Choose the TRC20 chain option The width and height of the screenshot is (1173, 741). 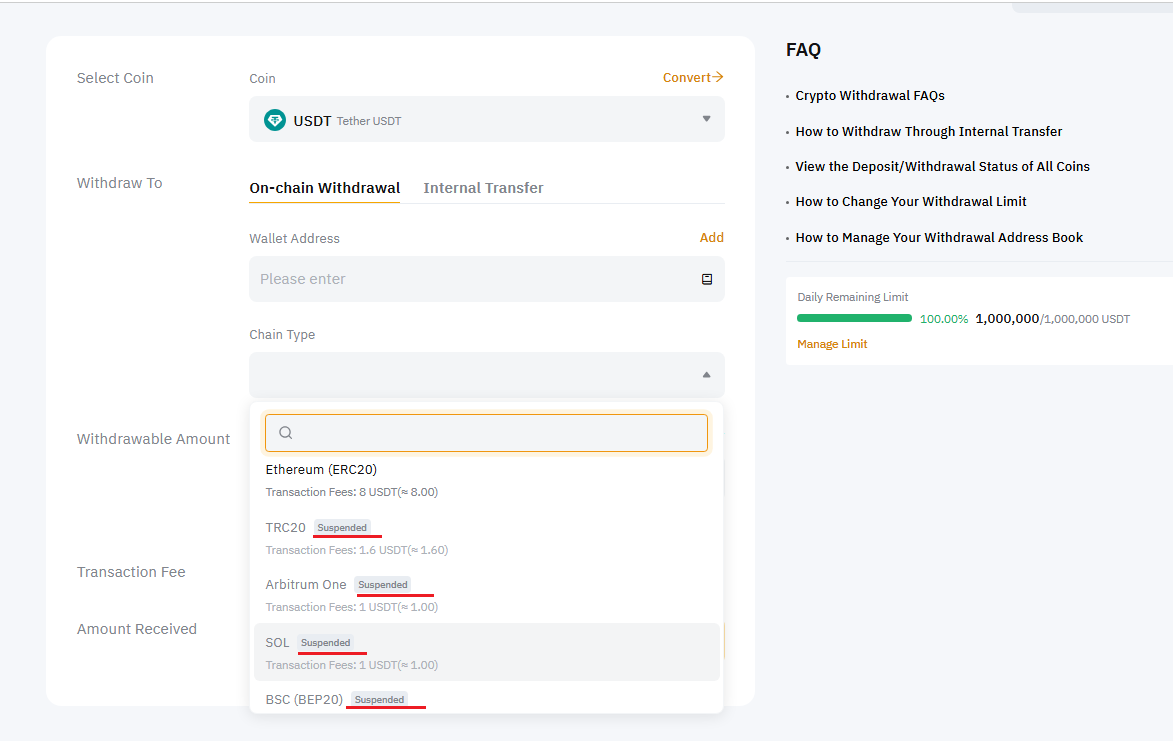coord(286,528)
